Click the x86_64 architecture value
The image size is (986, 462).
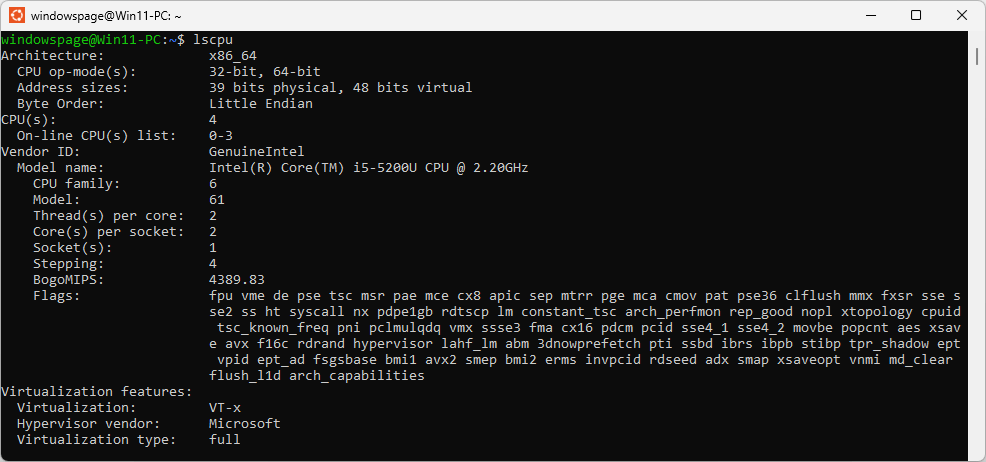(233, 55)
